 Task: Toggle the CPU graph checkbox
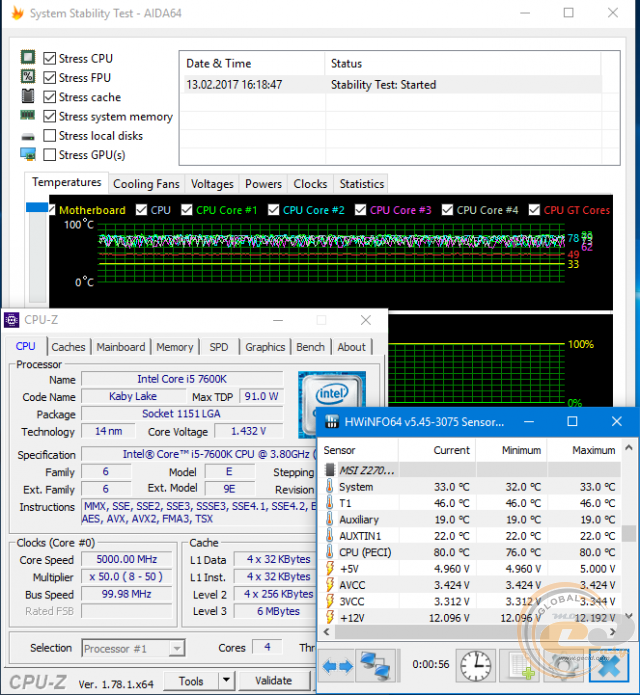point(141,210)
